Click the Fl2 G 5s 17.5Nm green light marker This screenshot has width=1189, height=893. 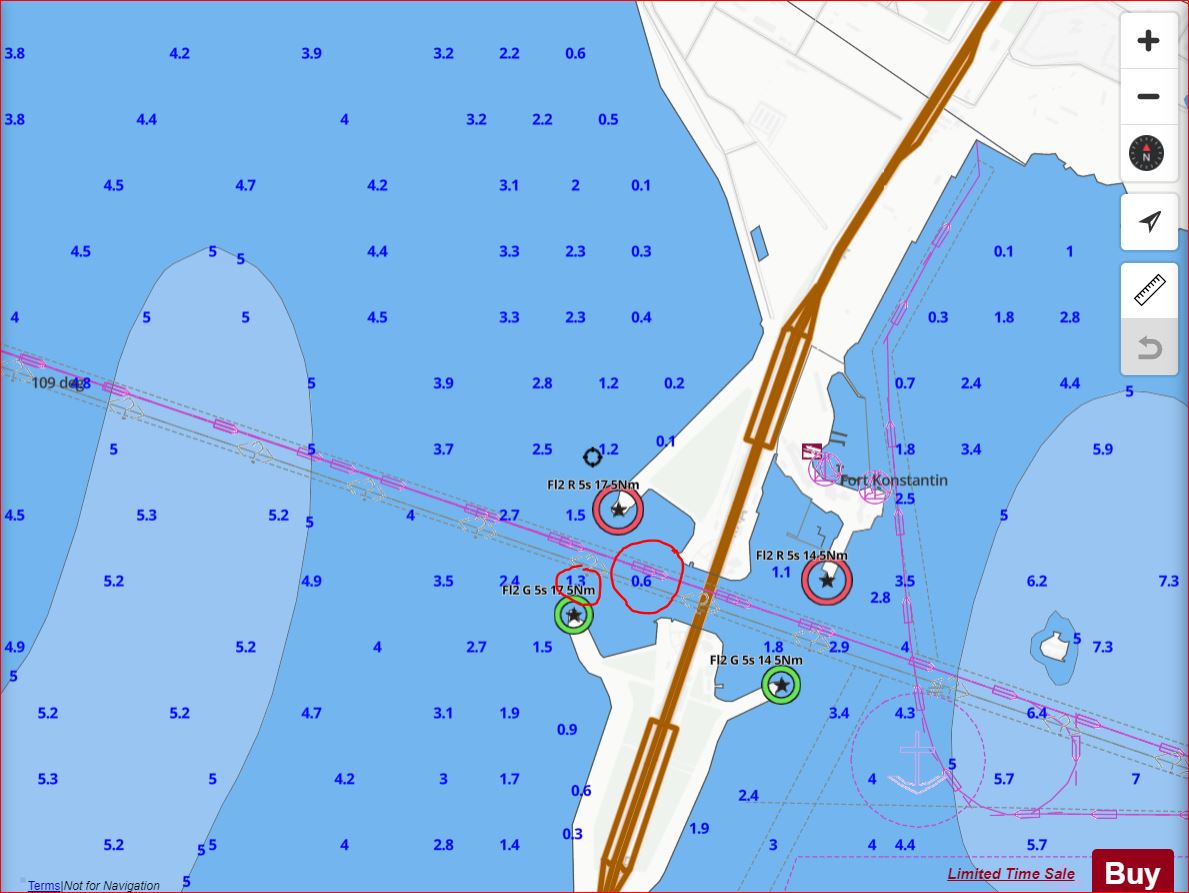574,615
